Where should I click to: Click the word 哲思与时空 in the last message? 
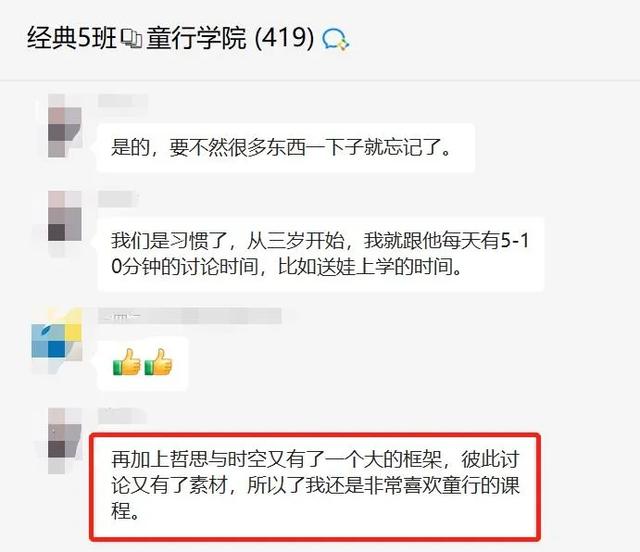[217, 460]
